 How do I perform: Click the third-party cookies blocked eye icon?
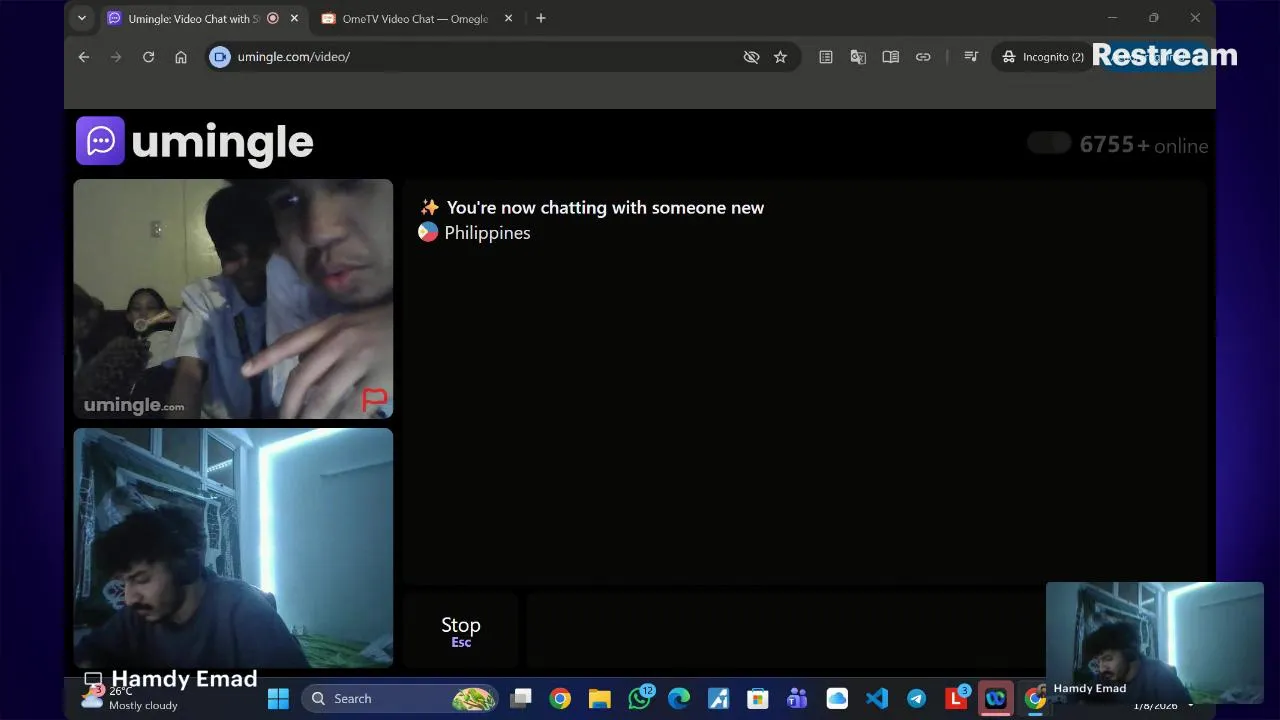[751, 57]
